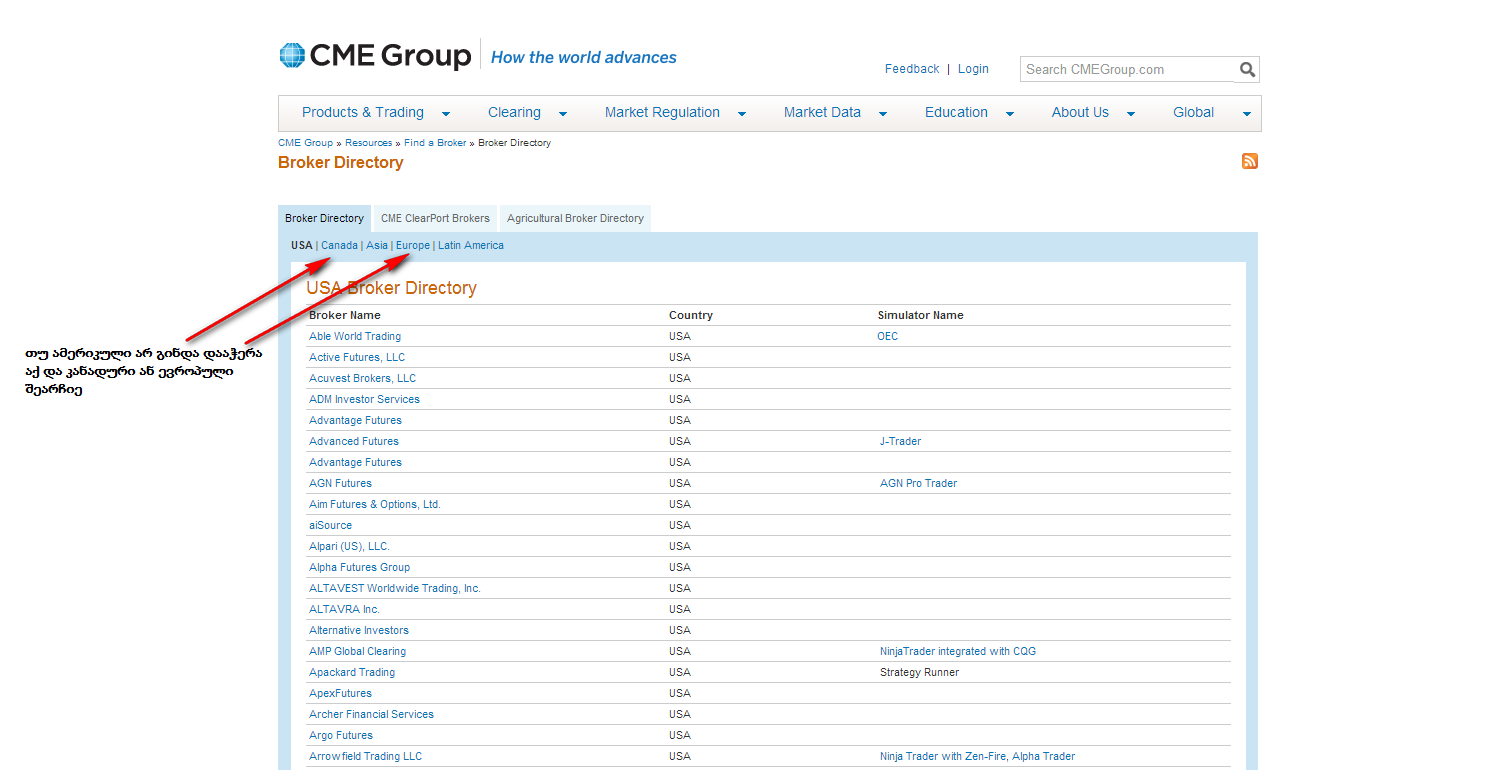
Task: Open Apackard Trading broker link
Action: [x=352, y=672]
